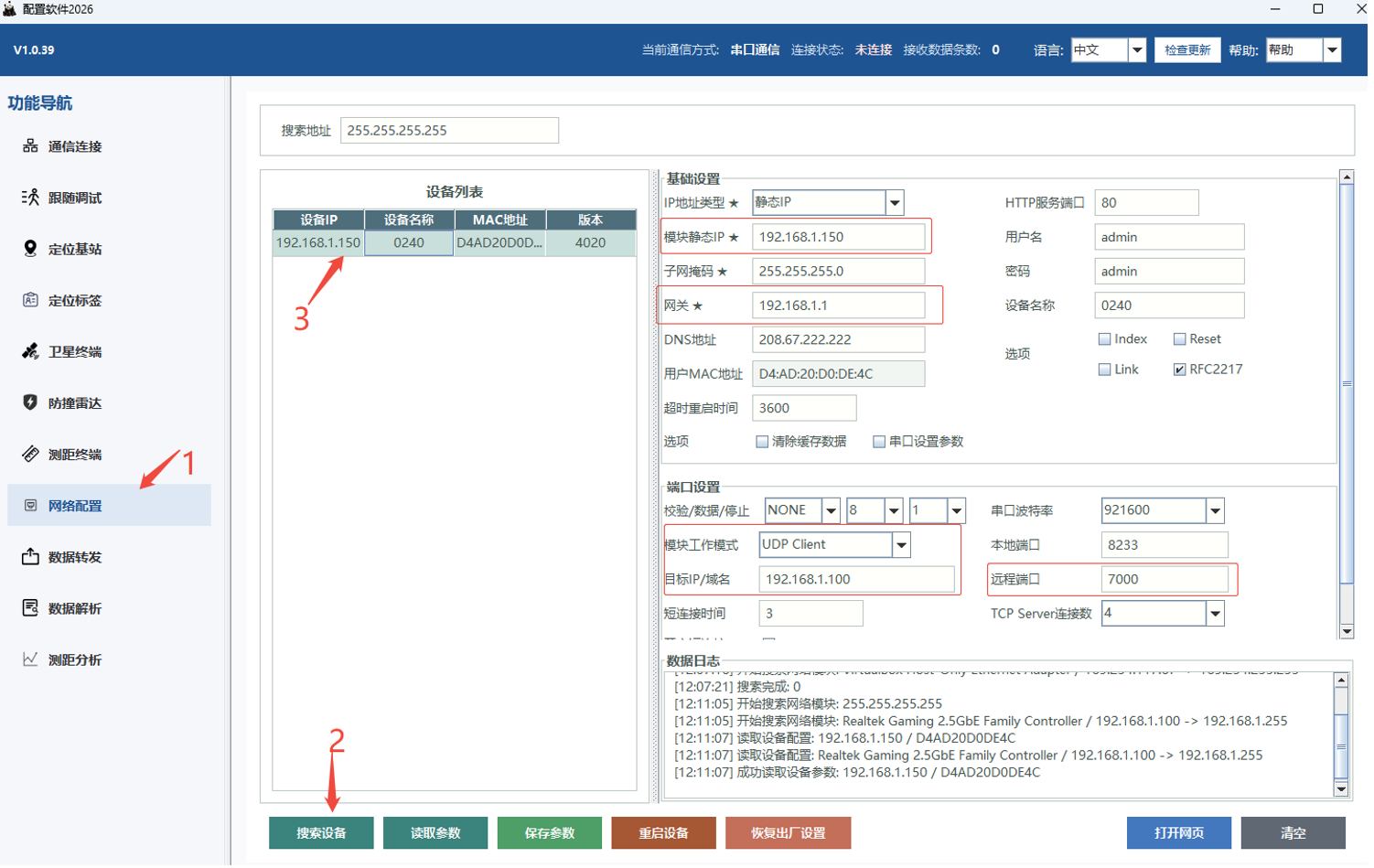
Task: Click the application icon in title bar
Action: (10, 9)
